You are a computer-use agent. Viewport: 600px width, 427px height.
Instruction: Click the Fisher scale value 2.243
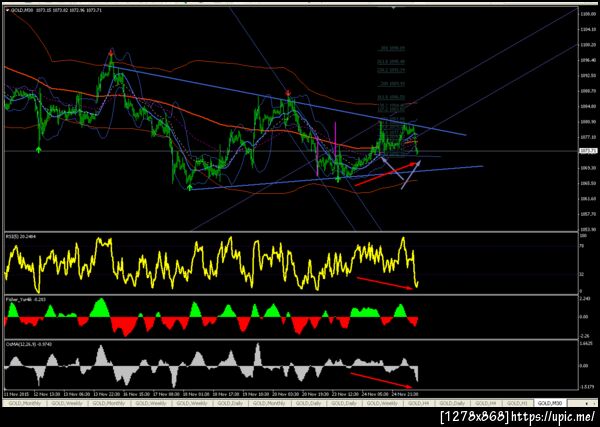585,299
